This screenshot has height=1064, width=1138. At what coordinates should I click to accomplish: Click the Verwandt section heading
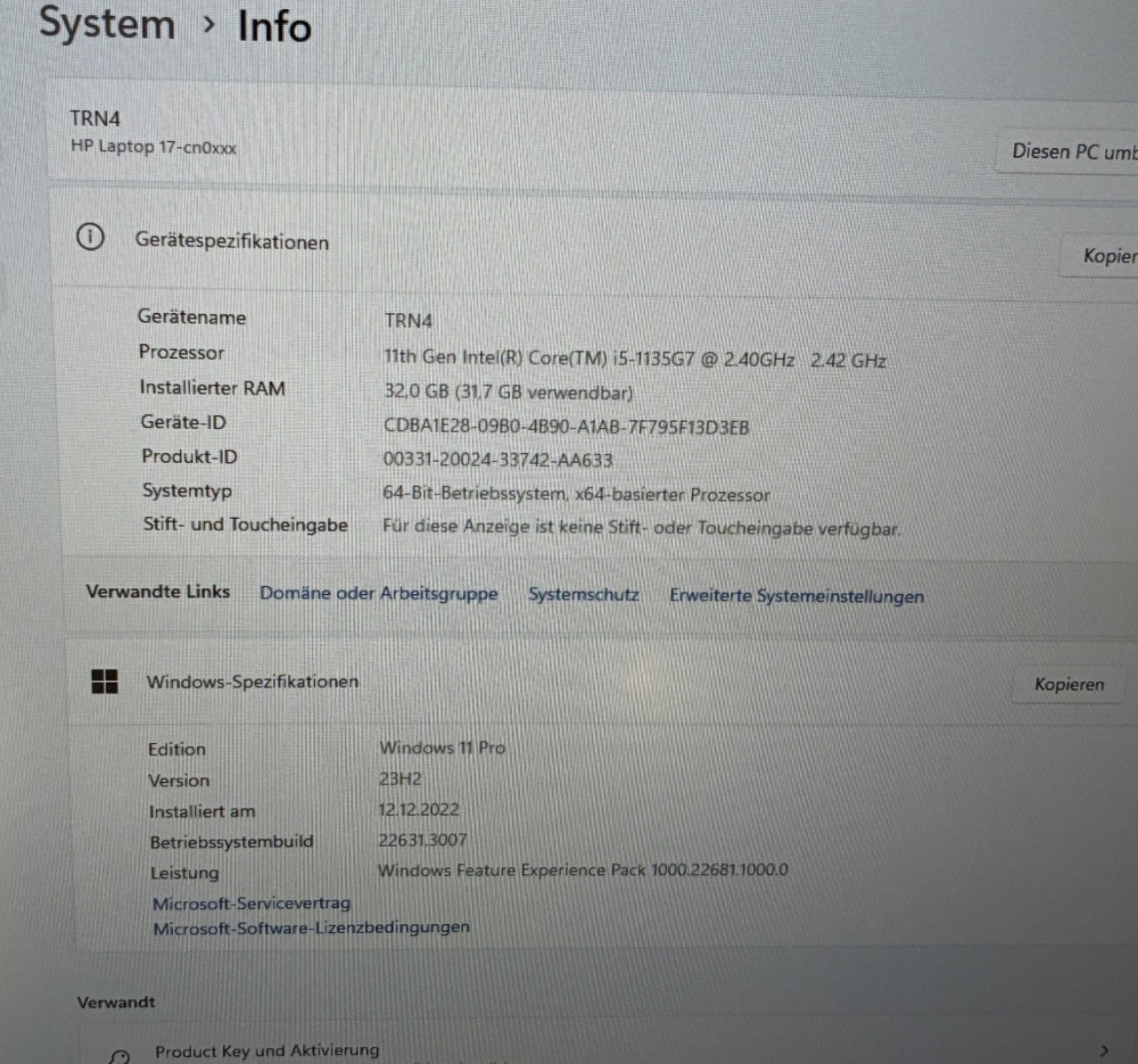click(x=116, y=1002)
